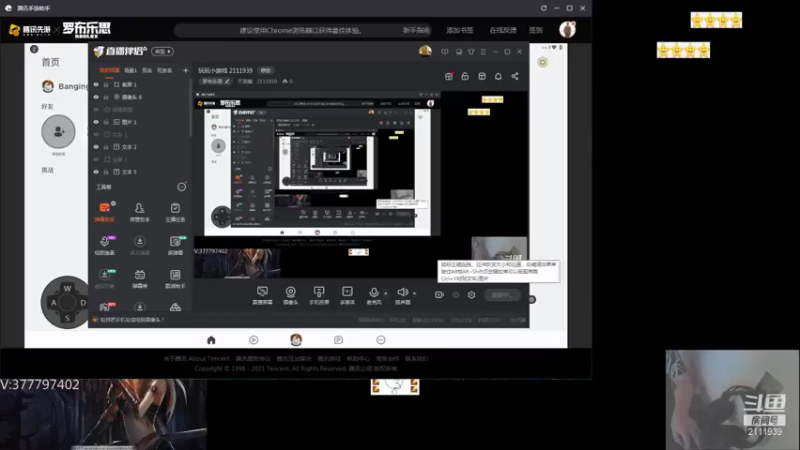
Task: Open the toolbox more-options circle icon
Action: [181, 187]
